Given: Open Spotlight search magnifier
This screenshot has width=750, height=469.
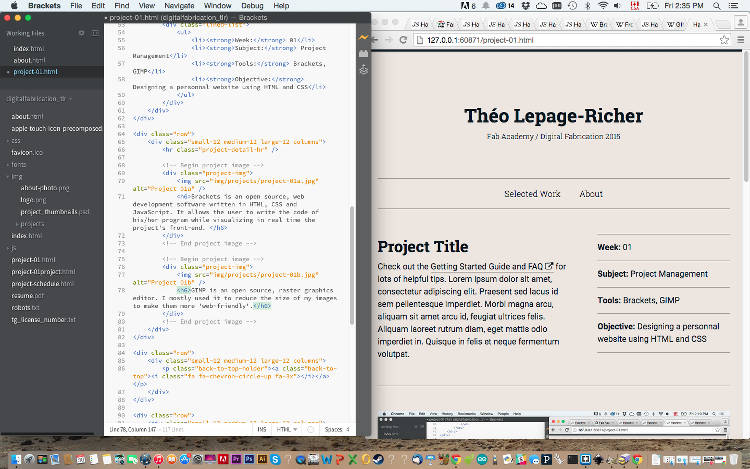Looking at the screenshot, I should point(717,6).
